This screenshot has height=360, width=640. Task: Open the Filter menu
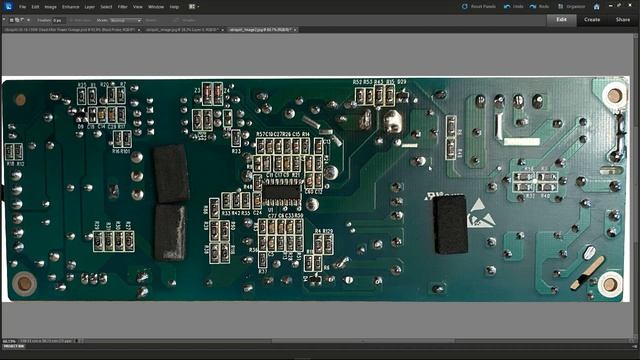click(x=122, y=7)
